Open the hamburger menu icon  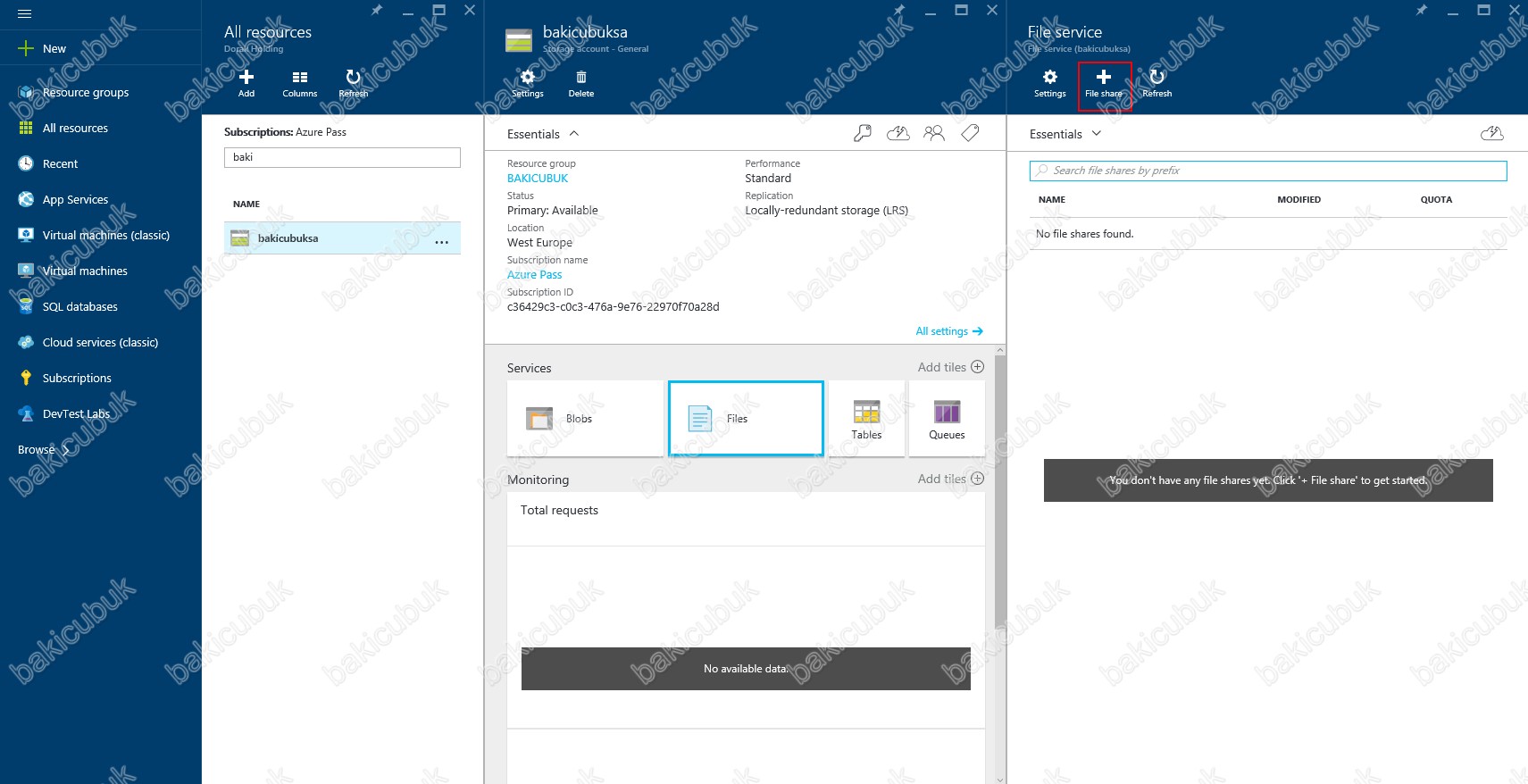click(24, 13)
